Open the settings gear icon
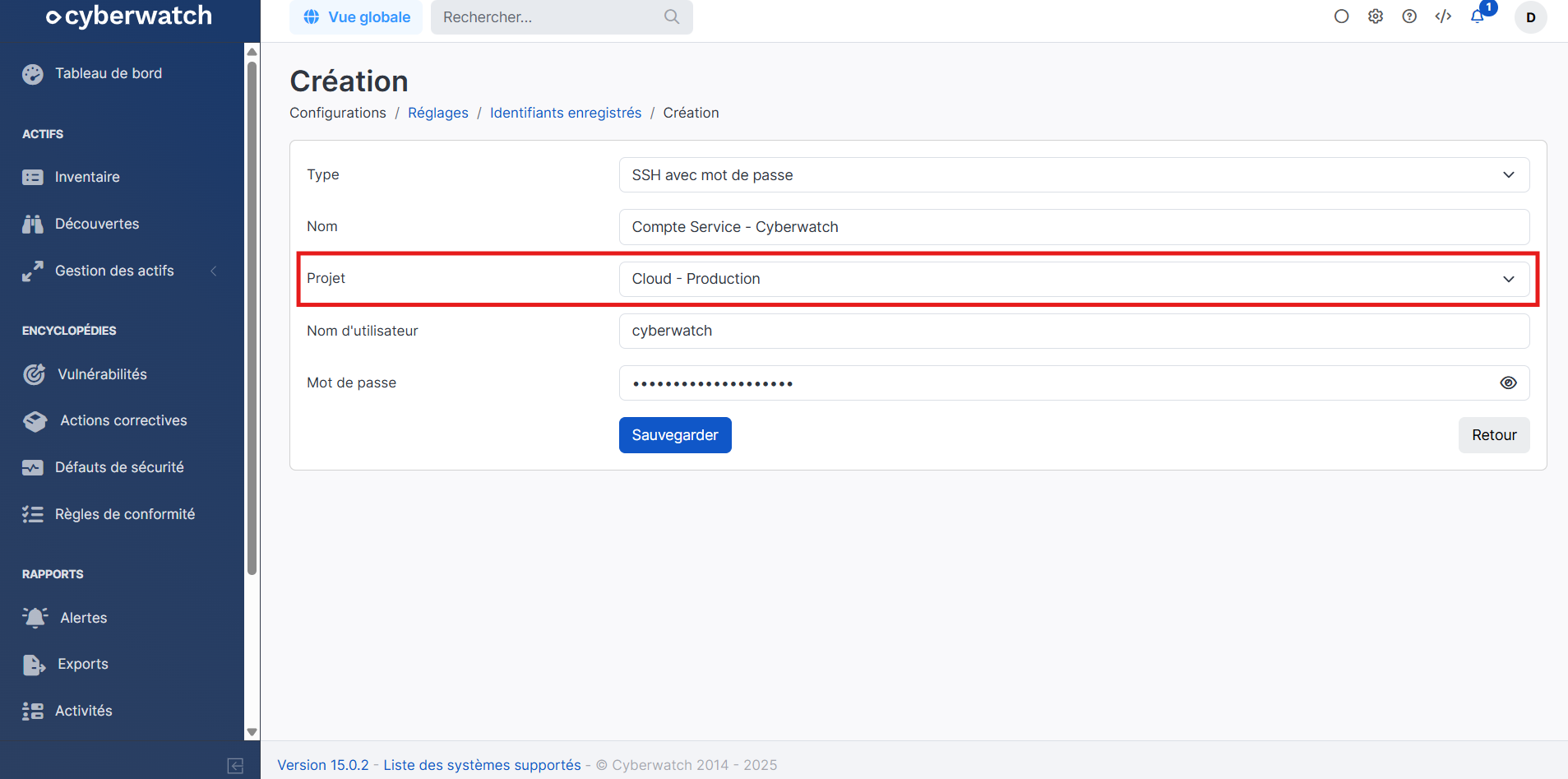1568x779 pixels. [1376, 16]
